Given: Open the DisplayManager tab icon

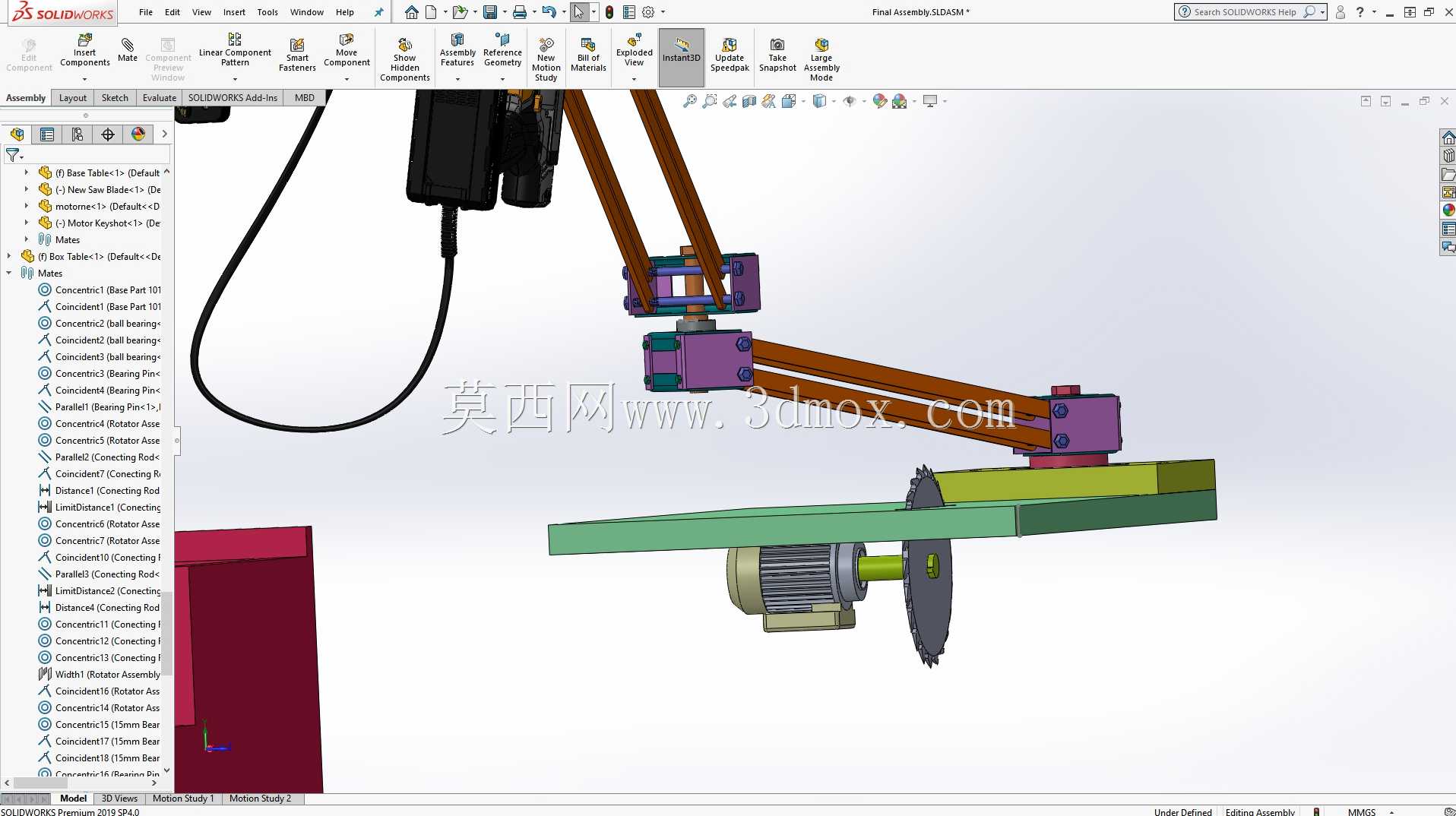Looking at the screenshot, I should coord(138,134).
